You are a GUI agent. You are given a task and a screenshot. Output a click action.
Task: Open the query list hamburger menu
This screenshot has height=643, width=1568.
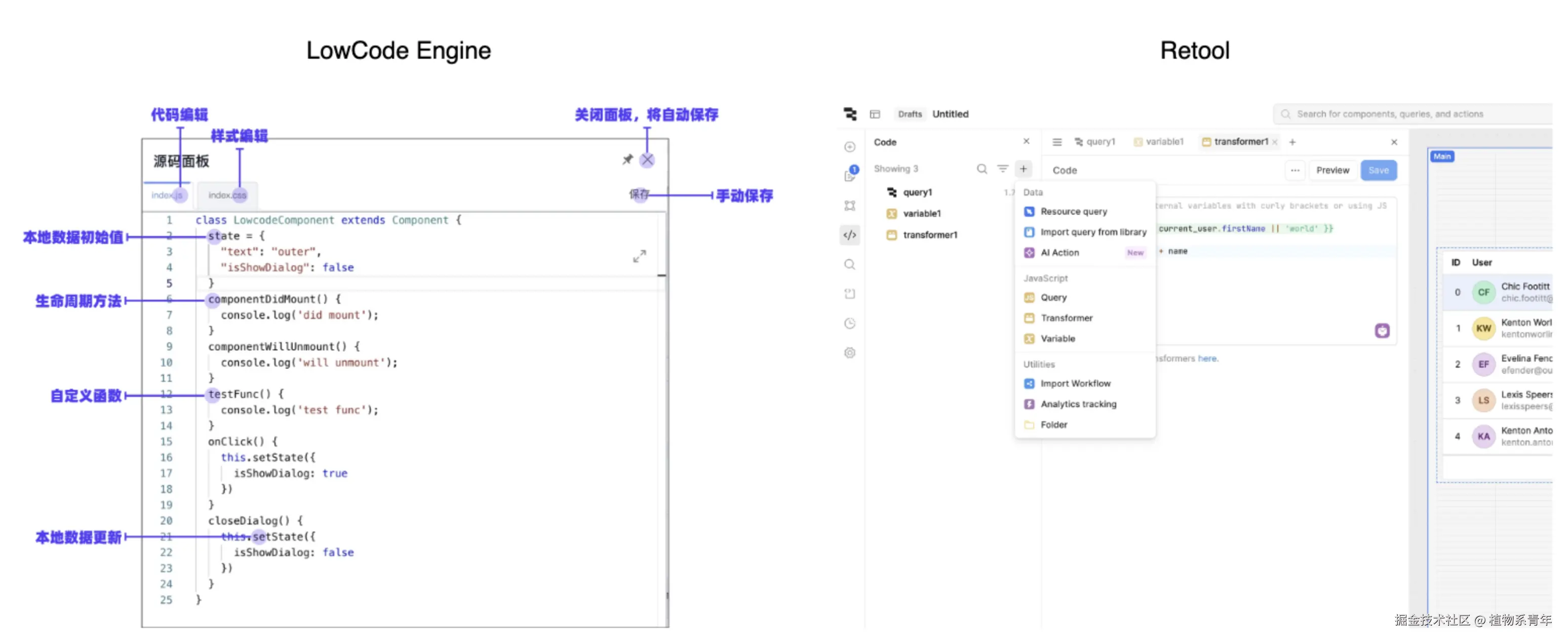(1056, 142)
